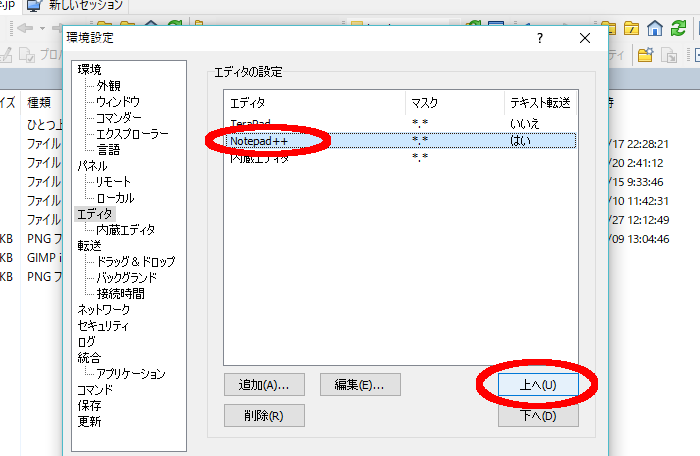Open the 新しいセッション tab

(x=75, y=5)
